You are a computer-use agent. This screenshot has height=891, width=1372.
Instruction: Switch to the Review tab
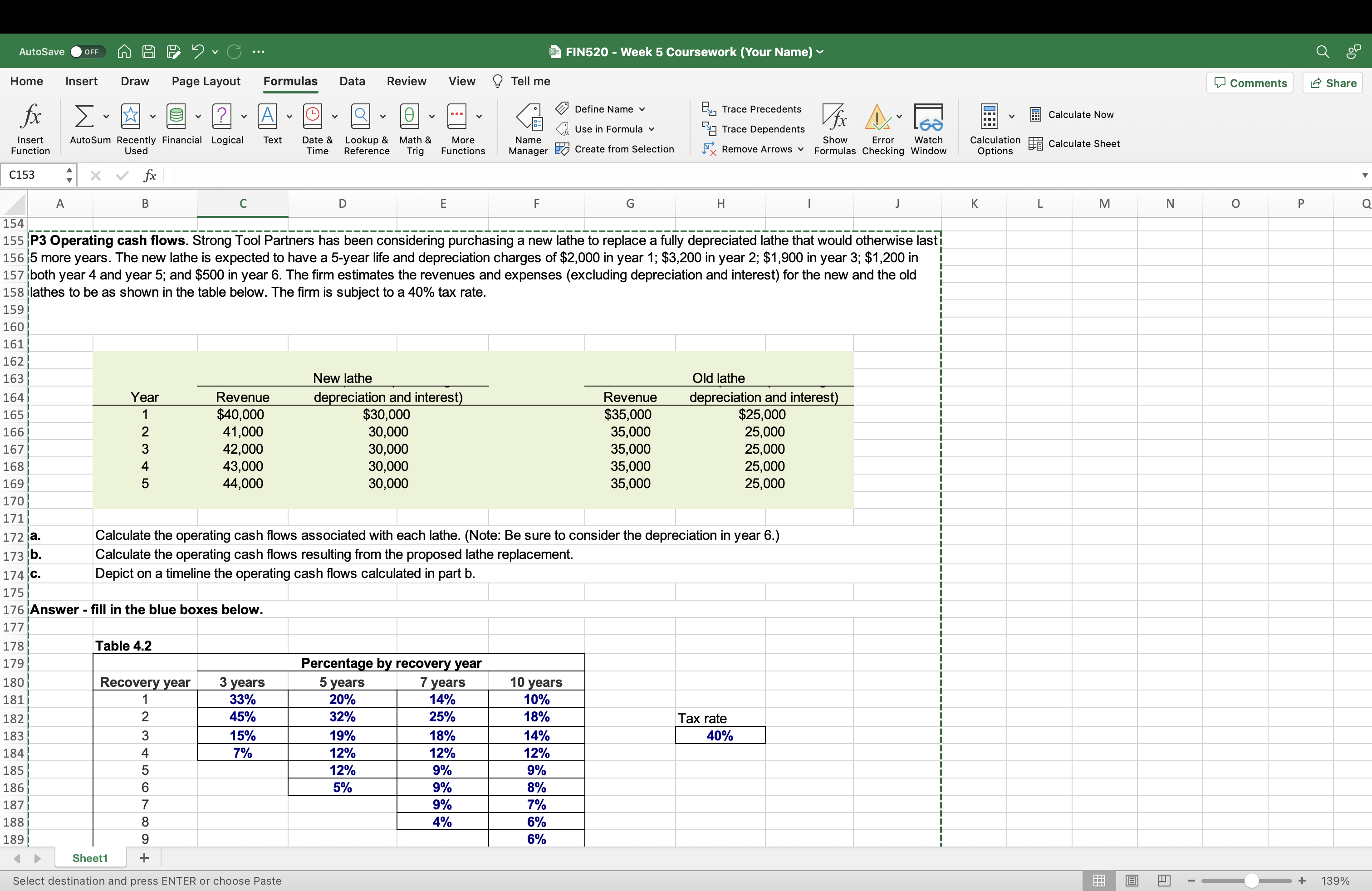(x=407, y=81)
